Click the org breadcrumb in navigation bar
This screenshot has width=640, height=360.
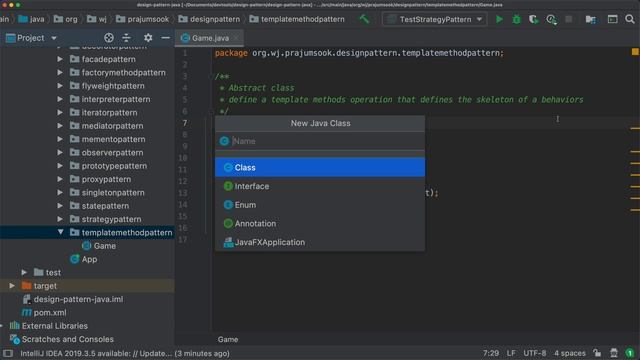tap(65, 19)
